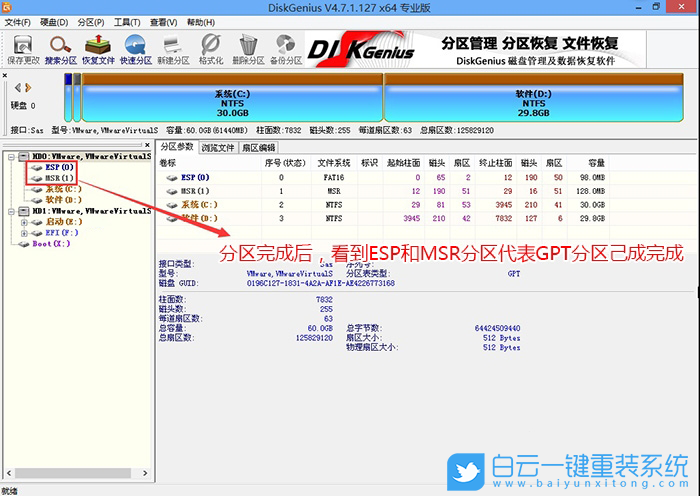Click the FAT16 file system cell

pyautogui.click(x=334, y=178)
